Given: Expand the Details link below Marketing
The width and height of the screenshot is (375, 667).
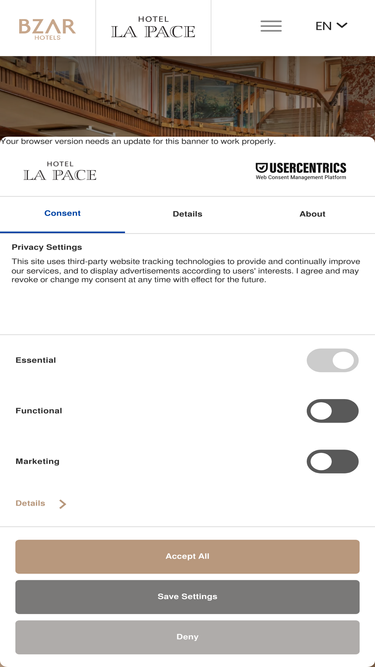Looking at the screenshot, I should tap(30, 503).
